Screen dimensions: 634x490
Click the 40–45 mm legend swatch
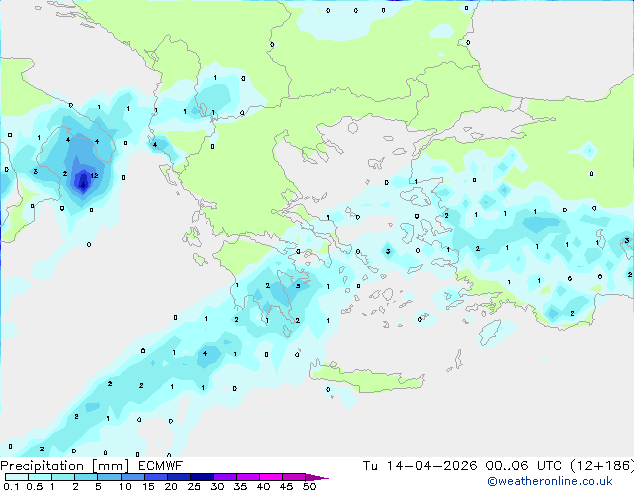[x=271, y=477]
